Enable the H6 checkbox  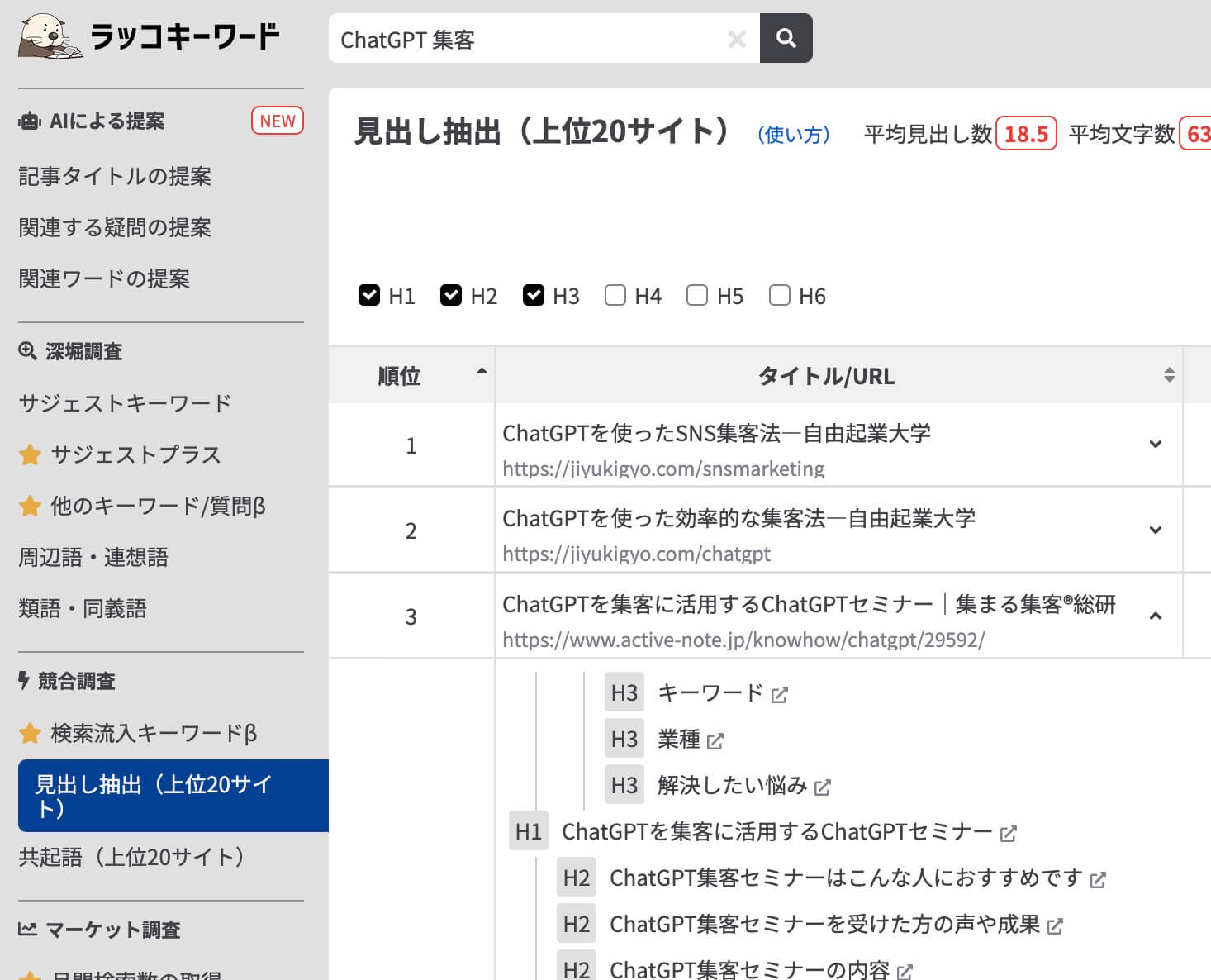[x=780, y=295]
